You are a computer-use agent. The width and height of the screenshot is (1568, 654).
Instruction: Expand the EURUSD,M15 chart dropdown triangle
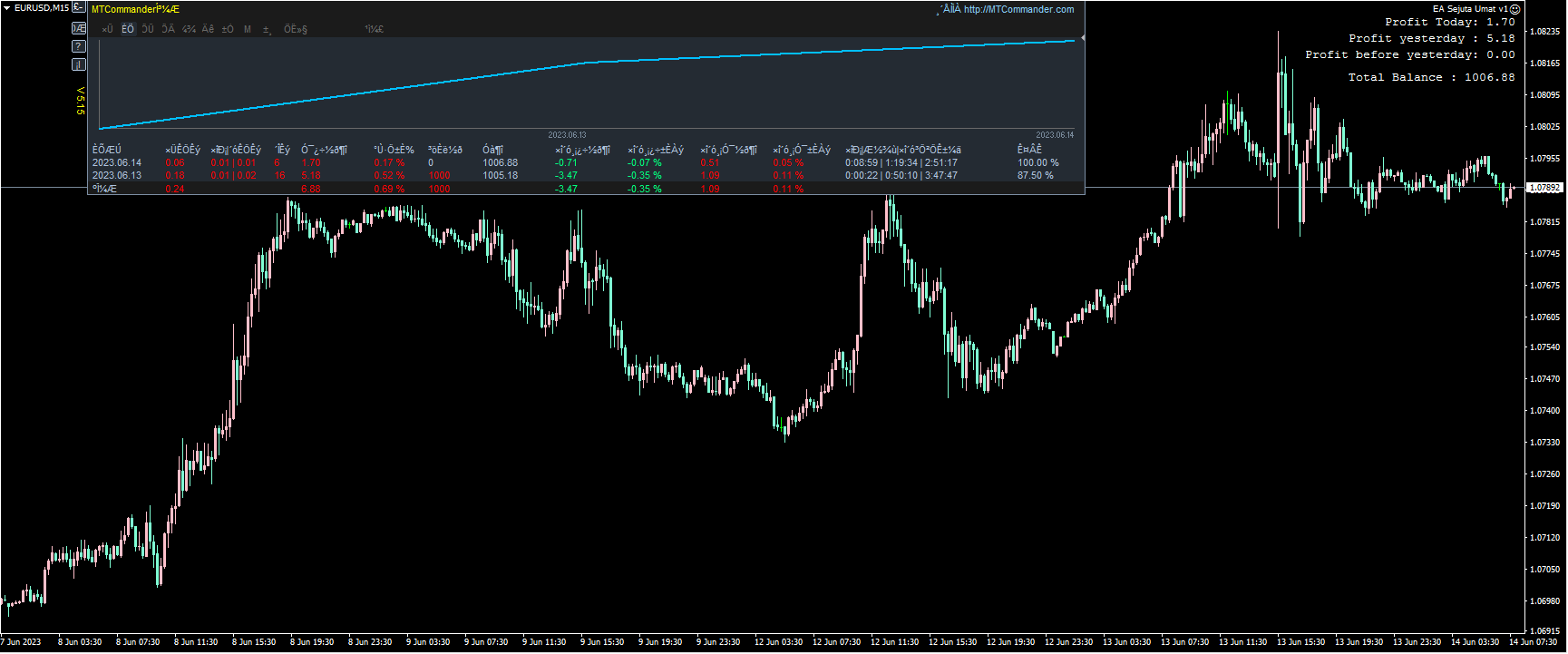(6, 8)
